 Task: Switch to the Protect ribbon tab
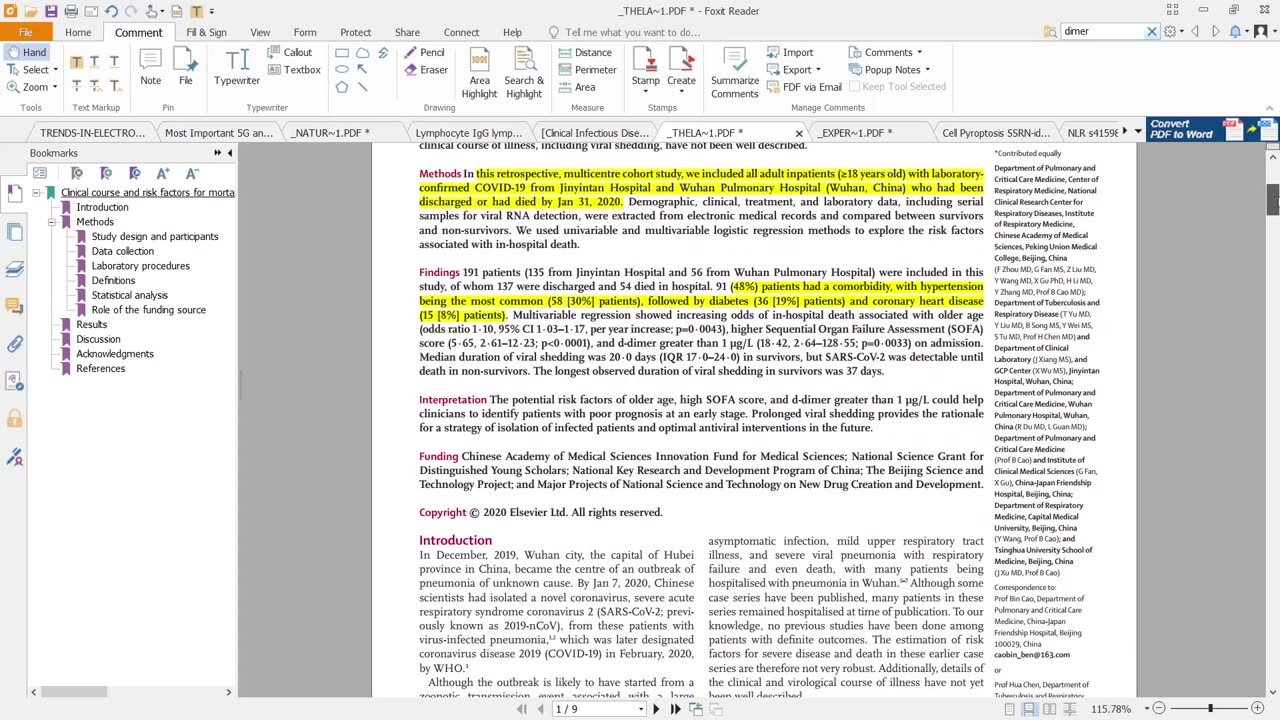pos(355,32)
